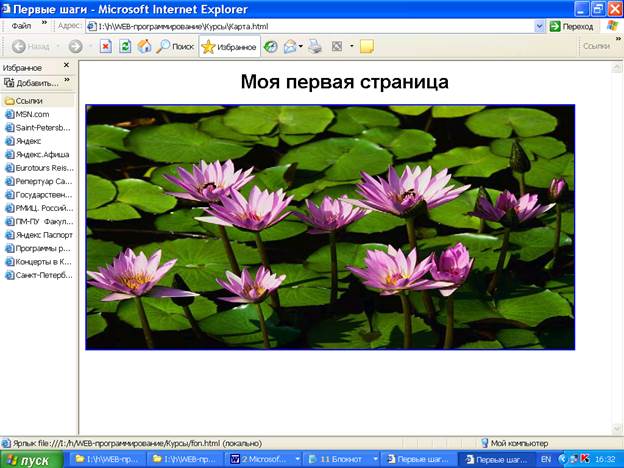
Task: Click the Mail envelope icon
Action: 290,47
